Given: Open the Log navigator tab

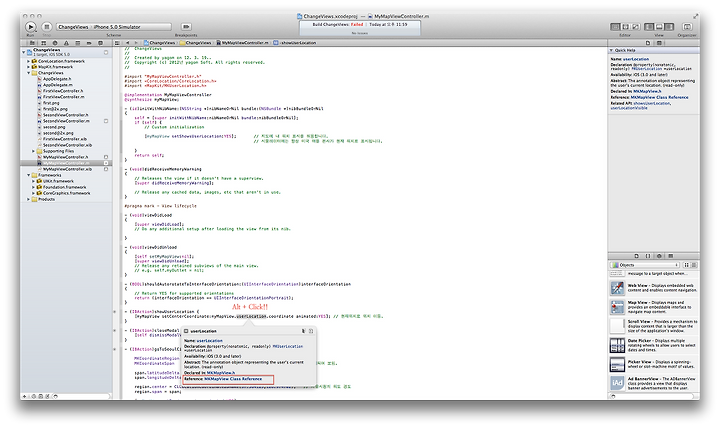Looking at the screenshot, I should click(101, 43).
